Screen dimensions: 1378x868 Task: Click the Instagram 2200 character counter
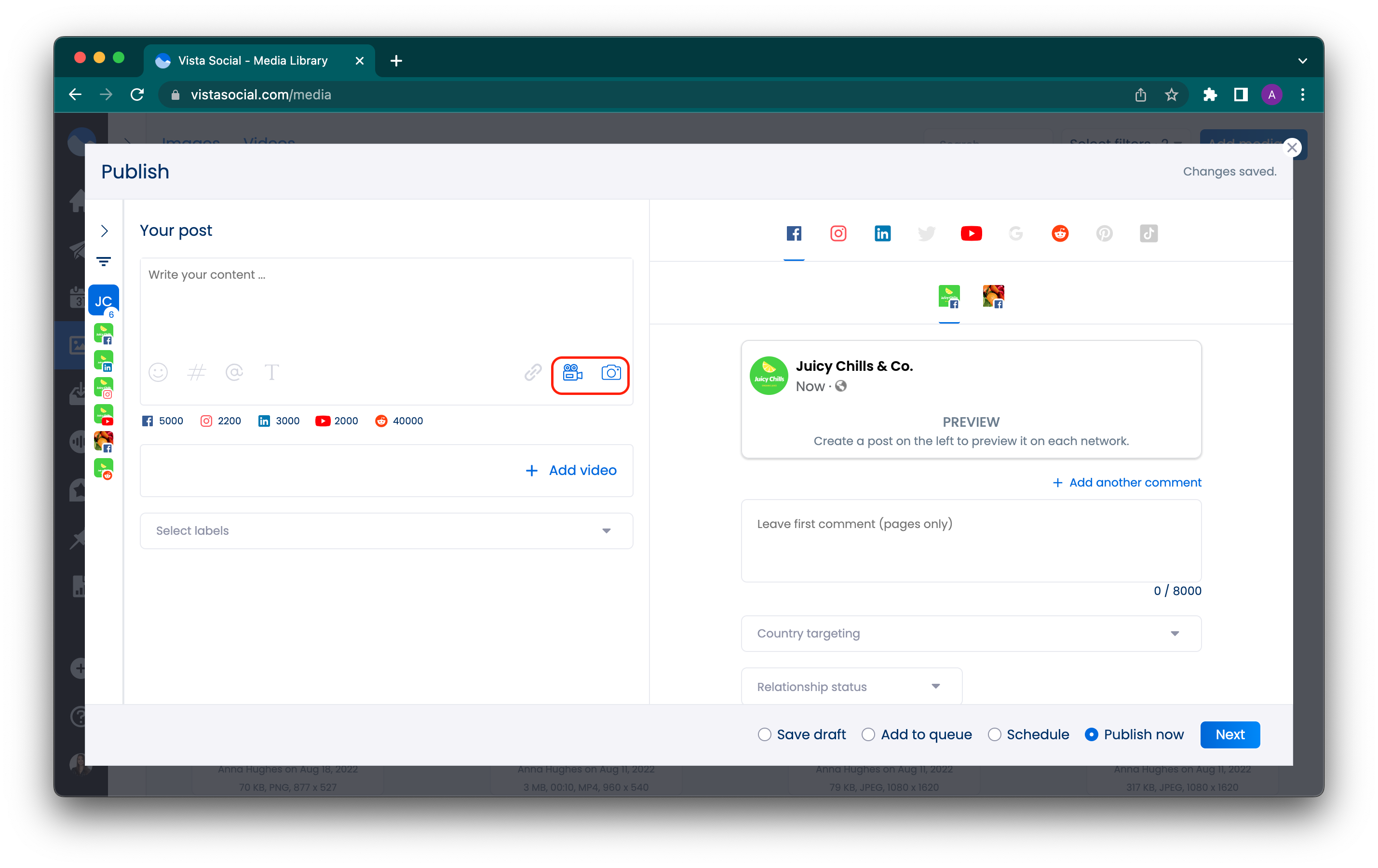point(220,420)
